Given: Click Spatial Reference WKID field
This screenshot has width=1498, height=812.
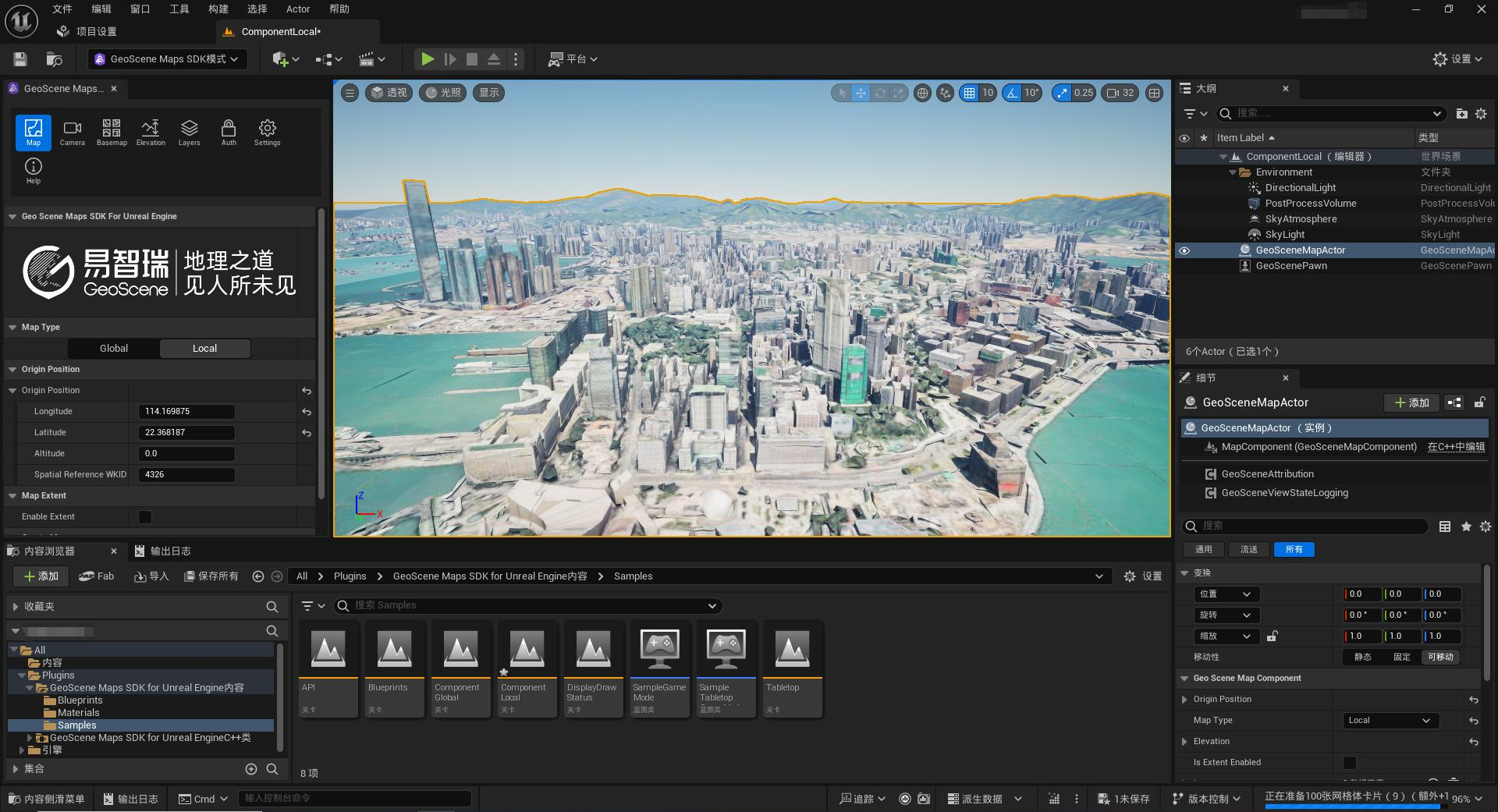Looking at the screenshot, I should tap(186, 475).
